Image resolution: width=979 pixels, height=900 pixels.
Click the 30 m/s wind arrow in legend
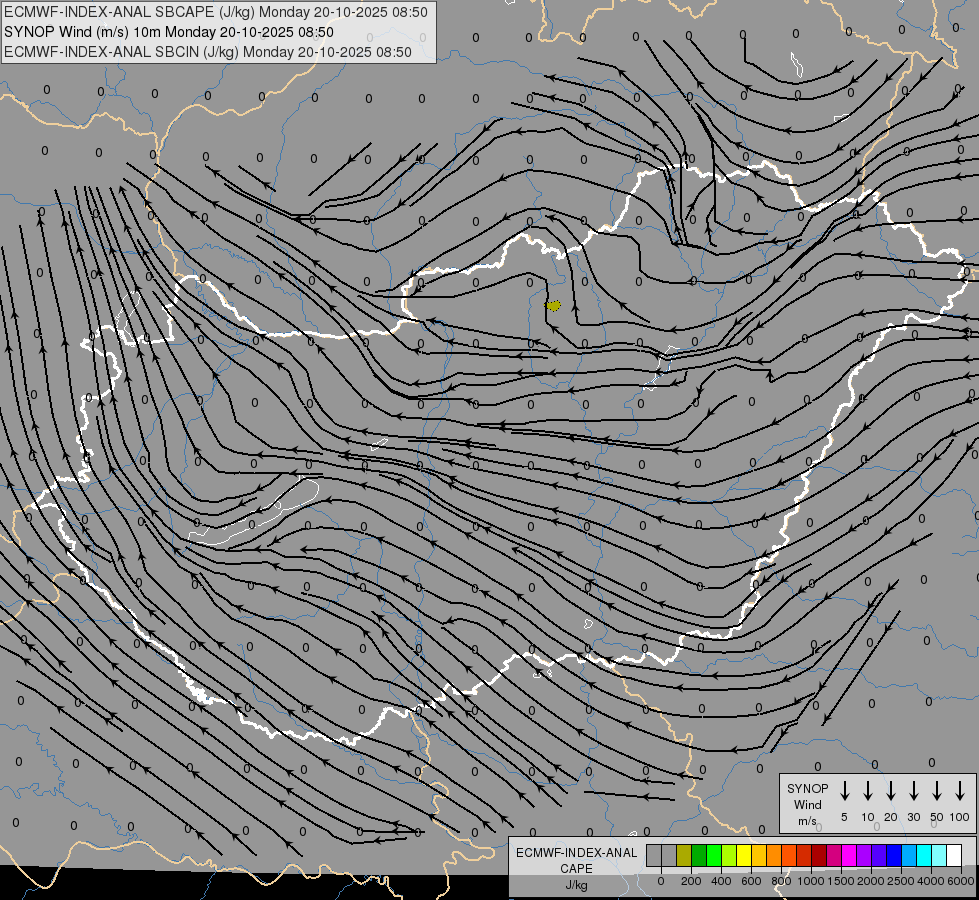[x=913, y=791]
